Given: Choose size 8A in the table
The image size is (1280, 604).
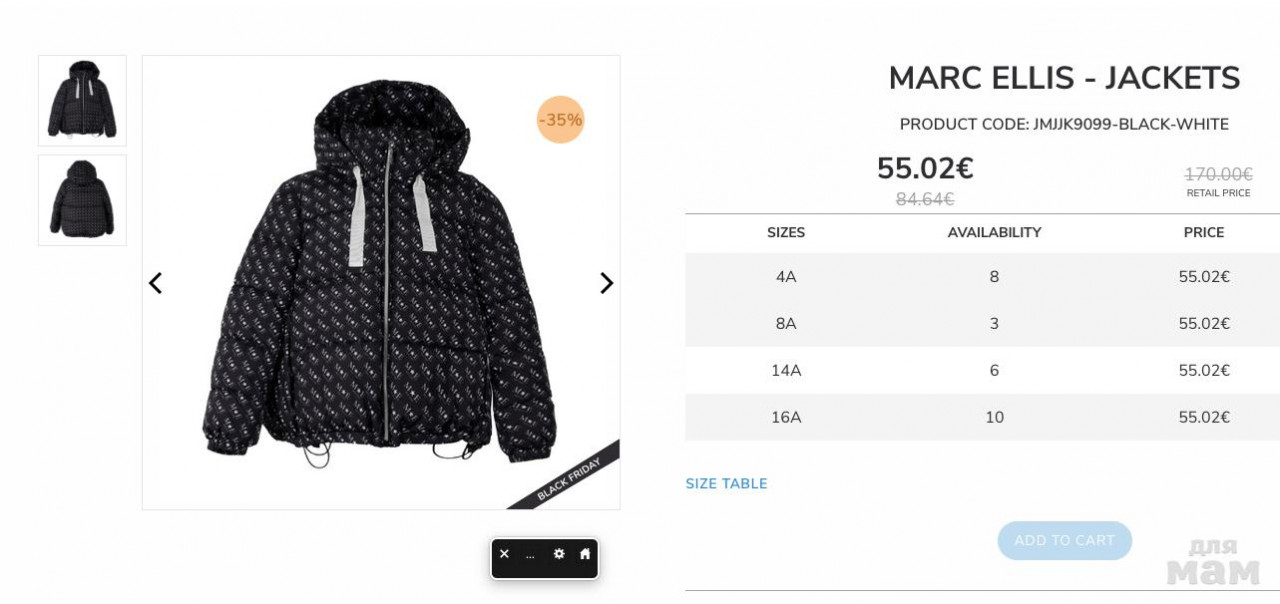Looking at the screenshot, I should coord(786,324).
